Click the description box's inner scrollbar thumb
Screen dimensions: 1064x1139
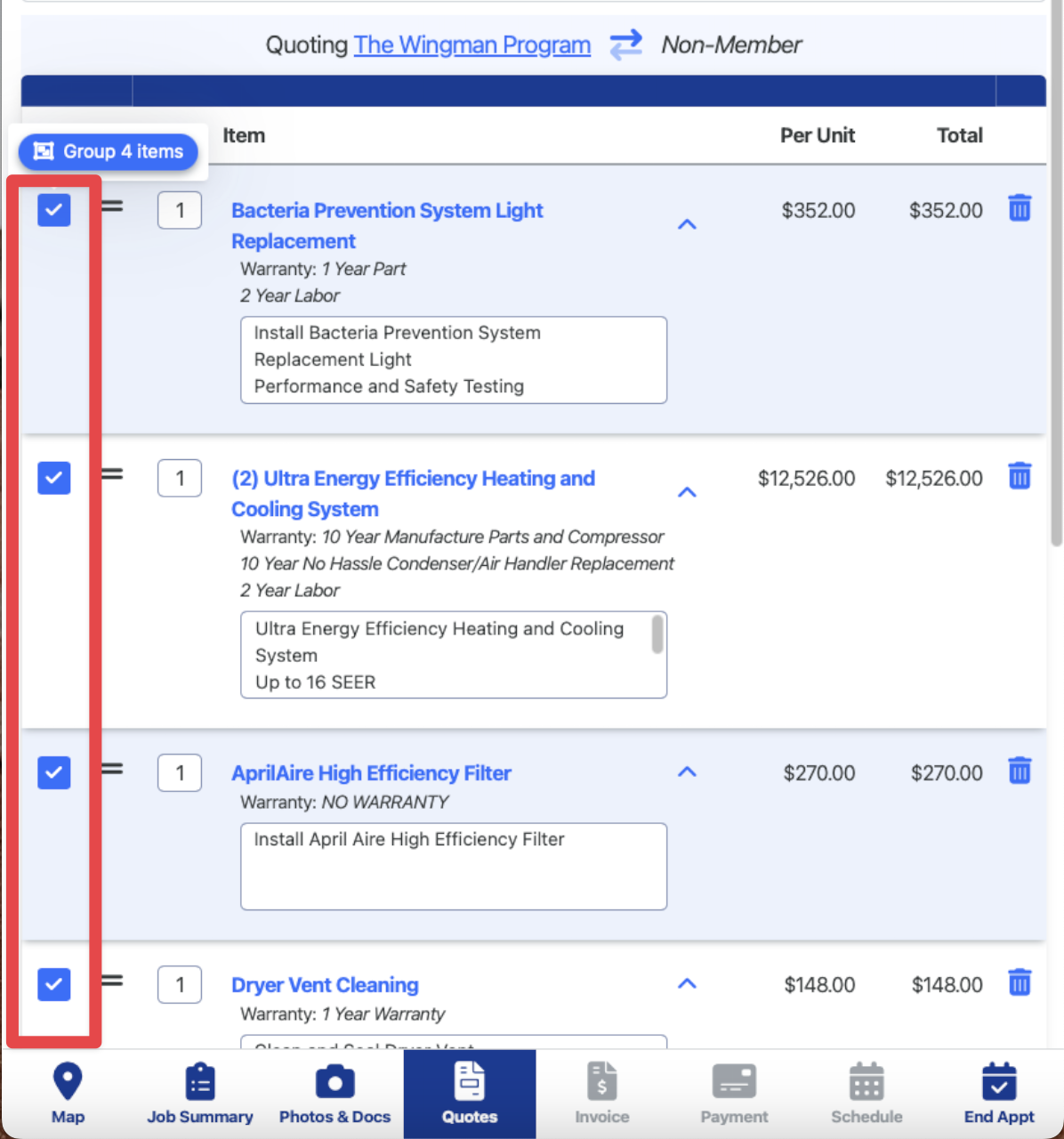click(657, 634)
